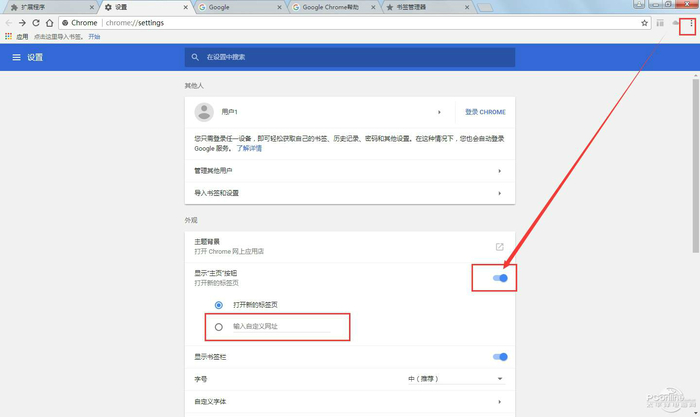
Task: Click the settings page vertical scrollbar
Action: pyautogui.click(x=696, y=165)
